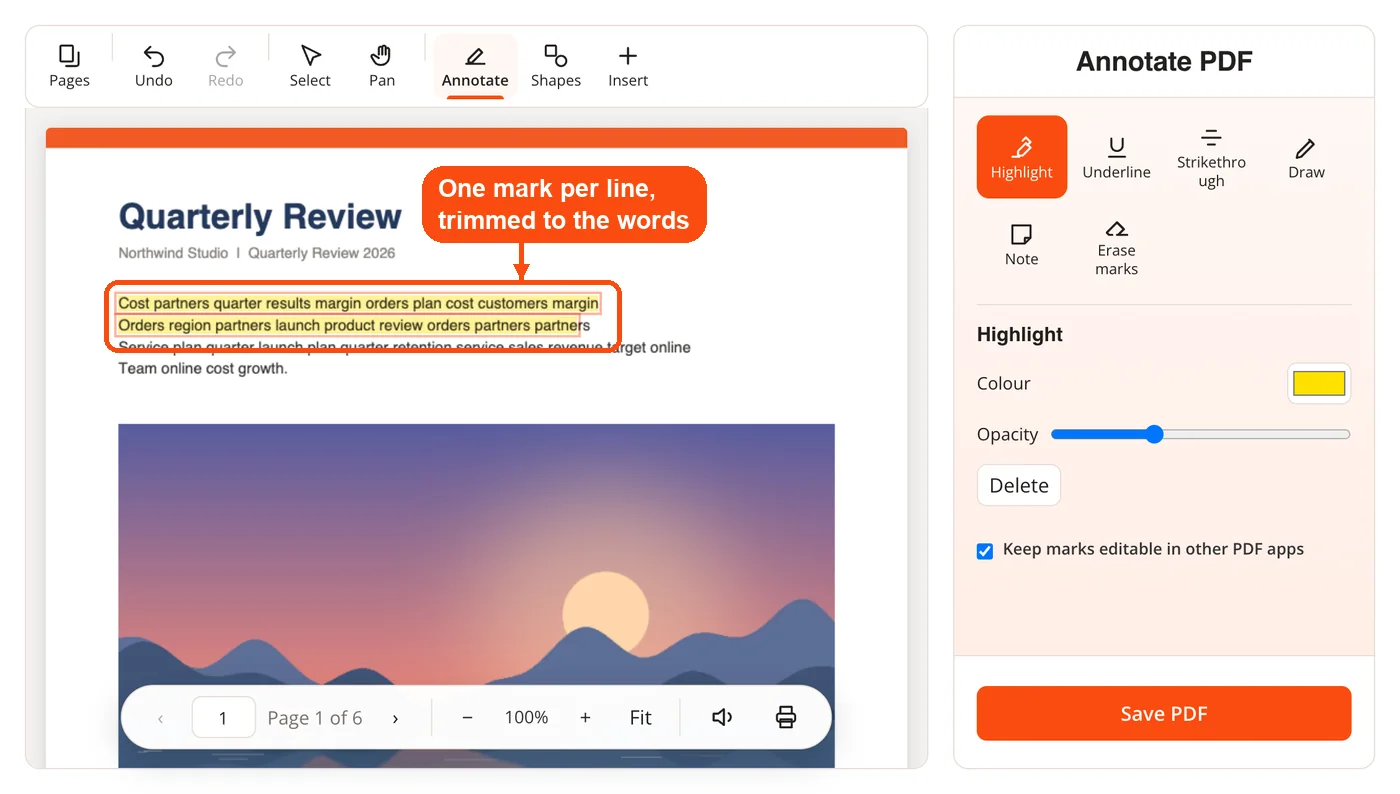Toggle Keep marks editable checkbox
The width and height of the screenshot is (1400, 794).
coord(985,551)
